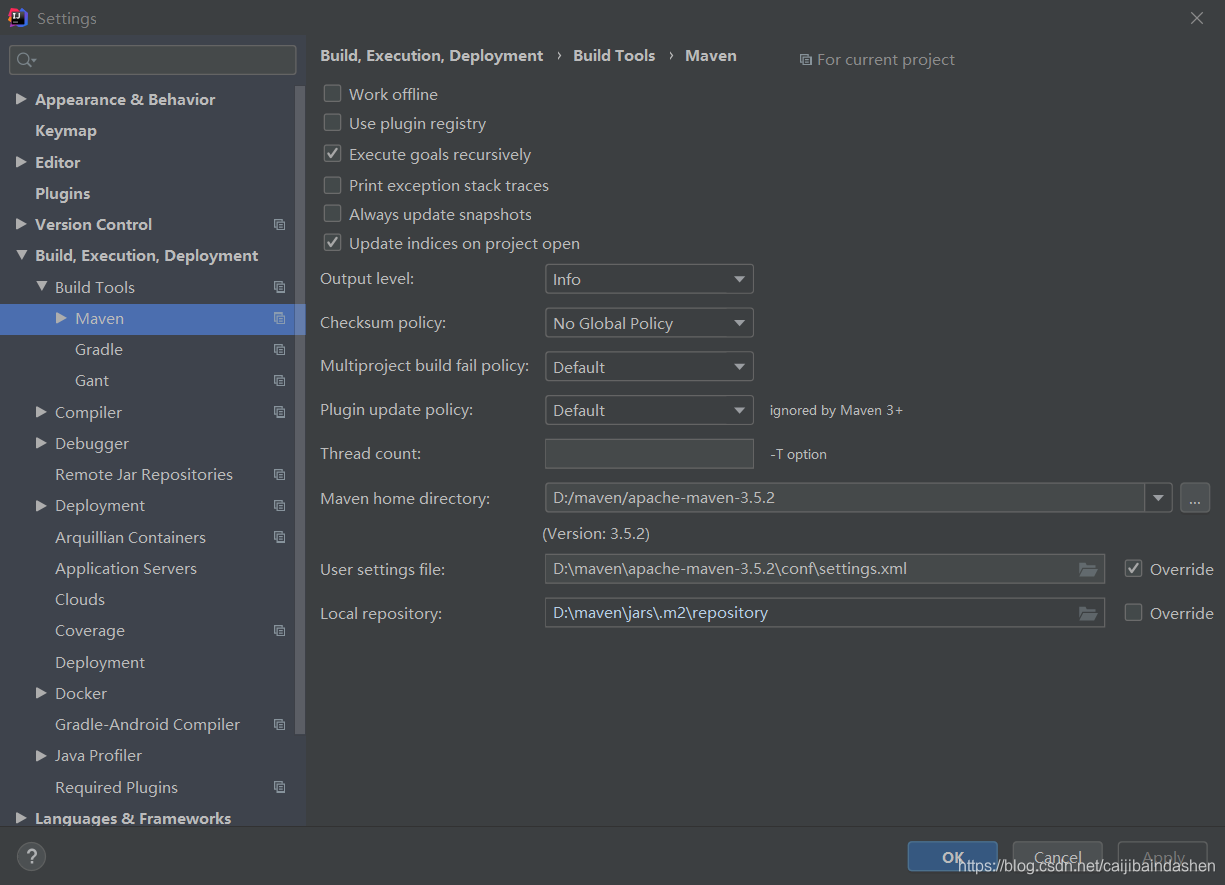This screenshot has height=885, width=1225.
Task: Click the project-level icon on the expandable Deployment row
Action: point(280,506)
